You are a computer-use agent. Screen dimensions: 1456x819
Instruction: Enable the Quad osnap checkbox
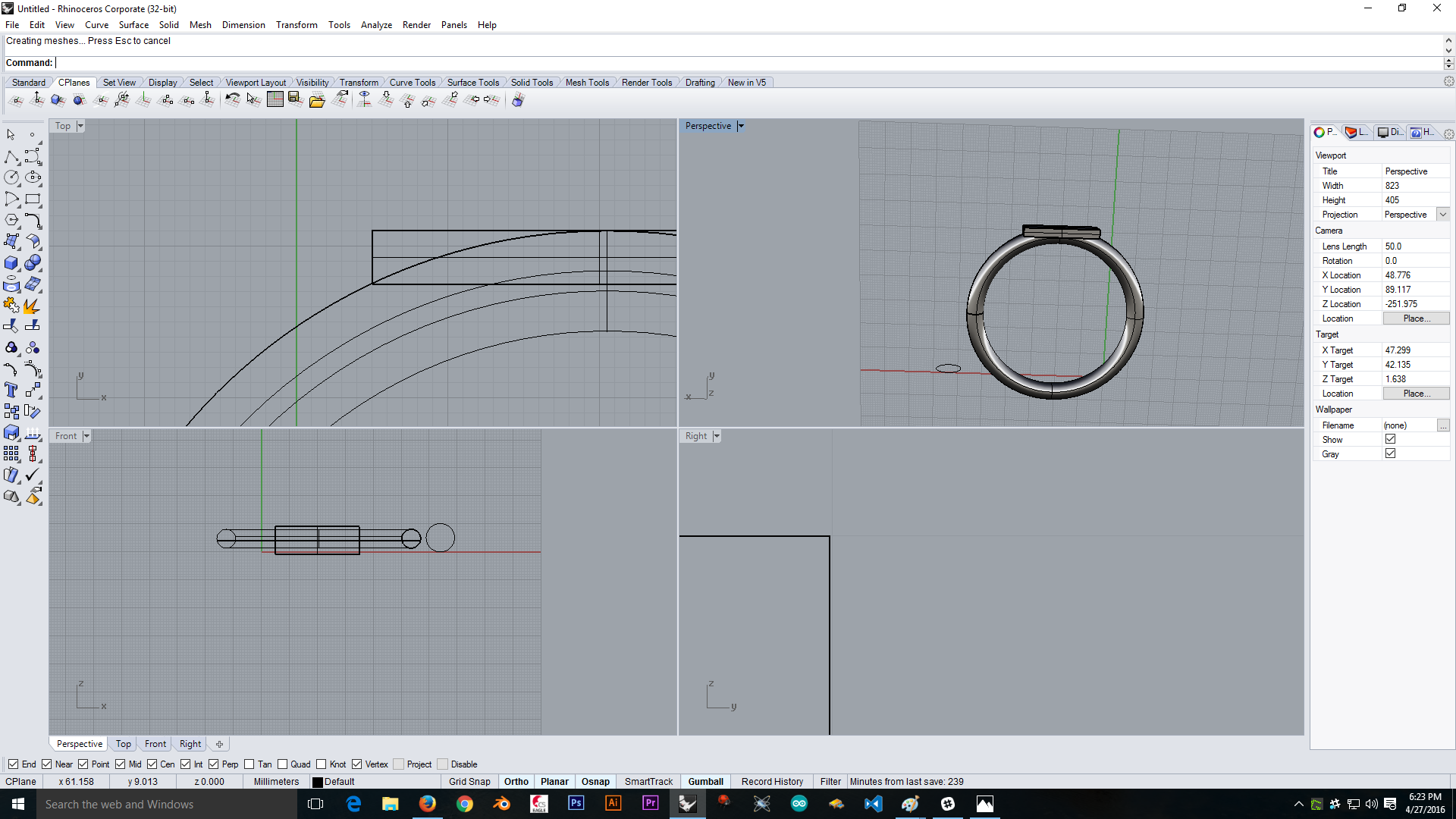pos(283,764)
